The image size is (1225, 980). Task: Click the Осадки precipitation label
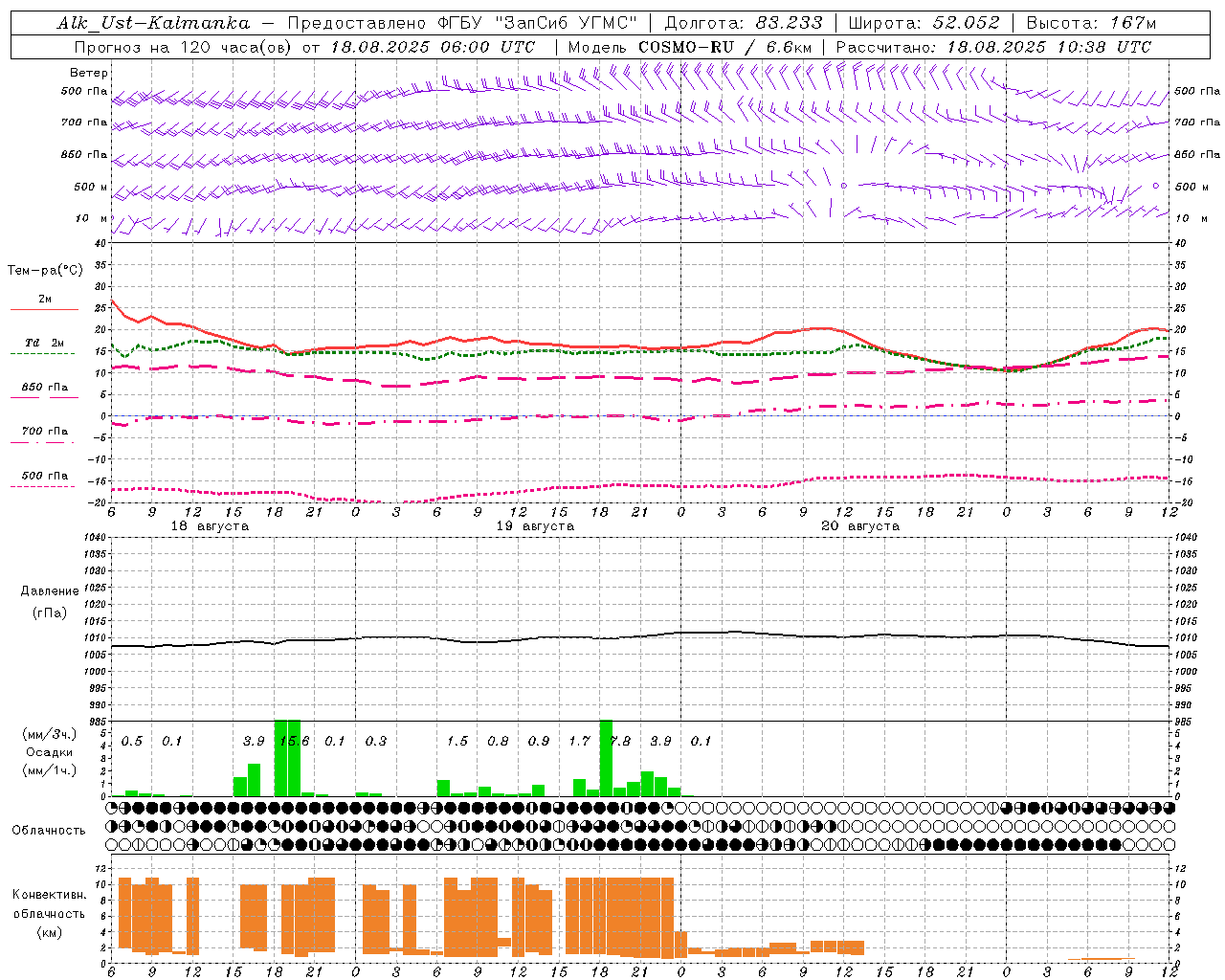(x=50, y=752)
